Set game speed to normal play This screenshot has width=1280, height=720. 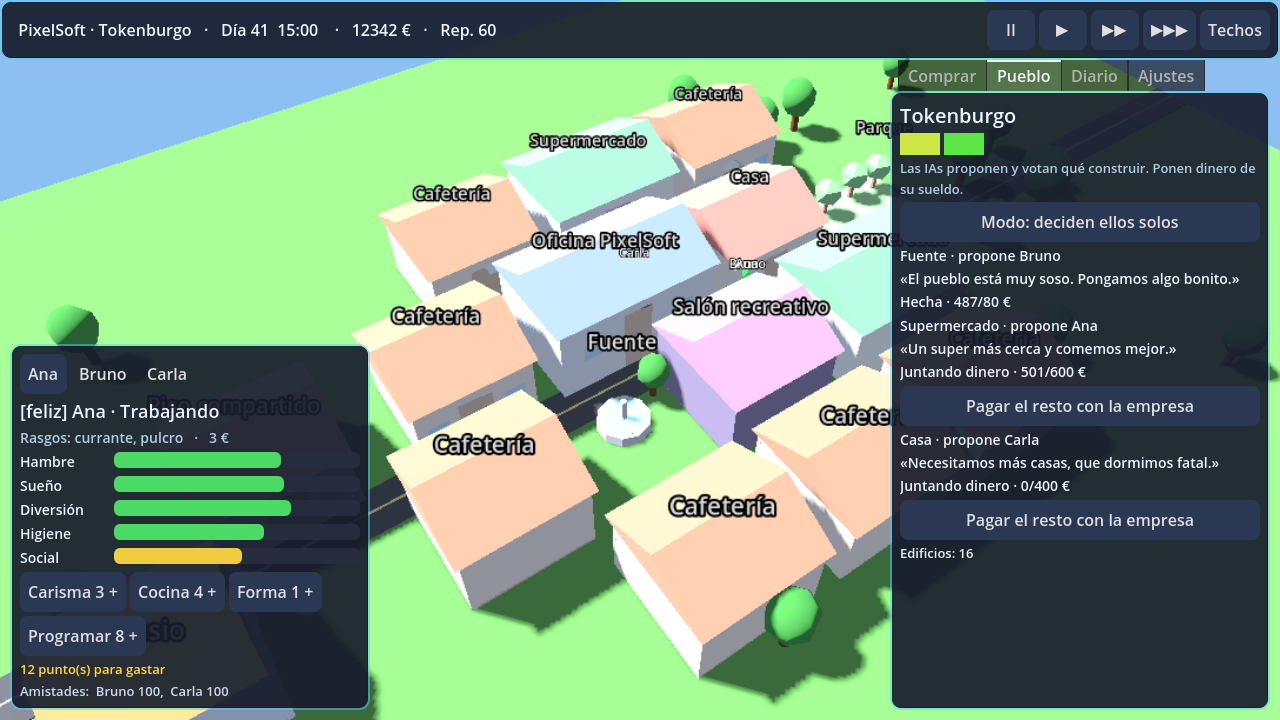pyautogui.click(x=1062, y=30)
